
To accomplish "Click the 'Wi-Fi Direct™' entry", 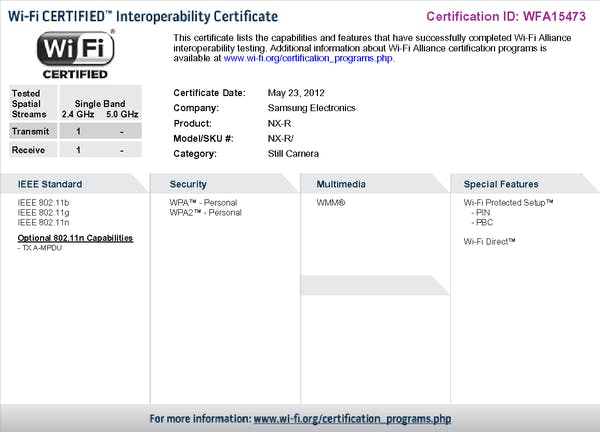I will (489, 242).
